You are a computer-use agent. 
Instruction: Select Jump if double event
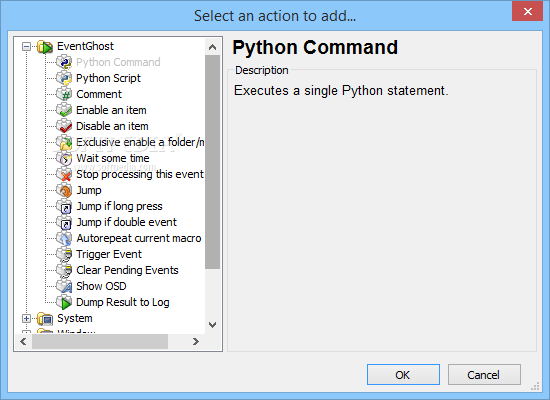coord(126,222)
